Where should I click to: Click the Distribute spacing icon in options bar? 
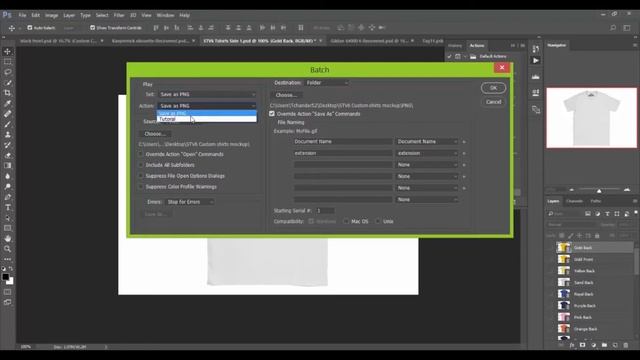click(x=301, y=28)
